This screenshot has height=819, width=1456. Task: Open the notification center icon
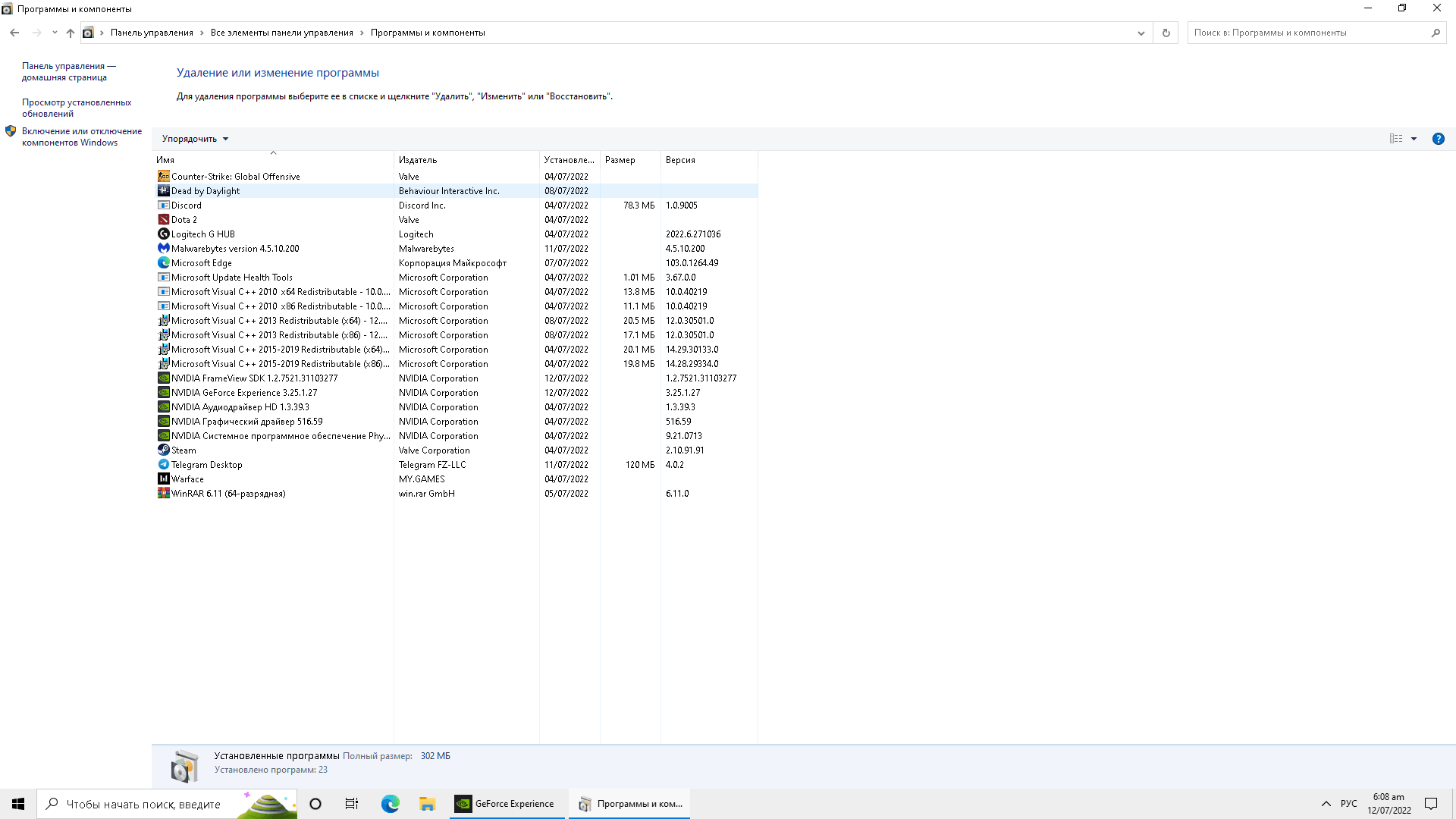pos(1431,804)
